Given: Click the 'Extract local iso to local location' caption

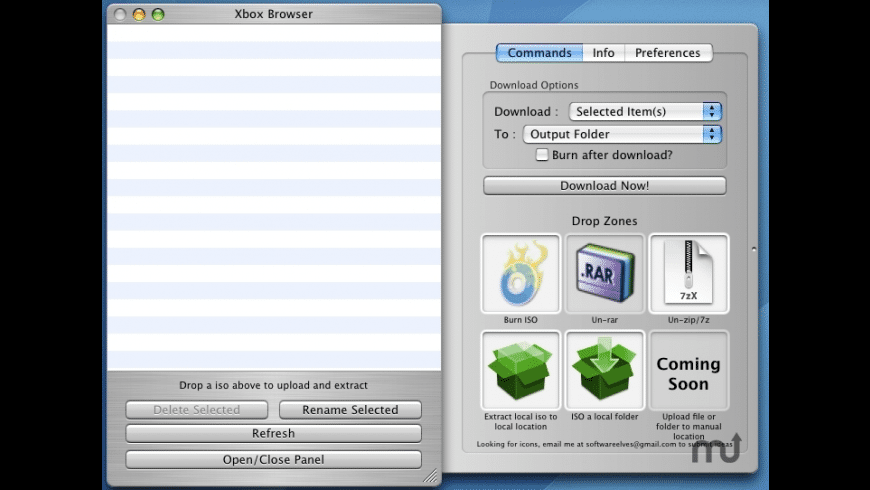Looking at the screenshot, I should pos(520,421).
